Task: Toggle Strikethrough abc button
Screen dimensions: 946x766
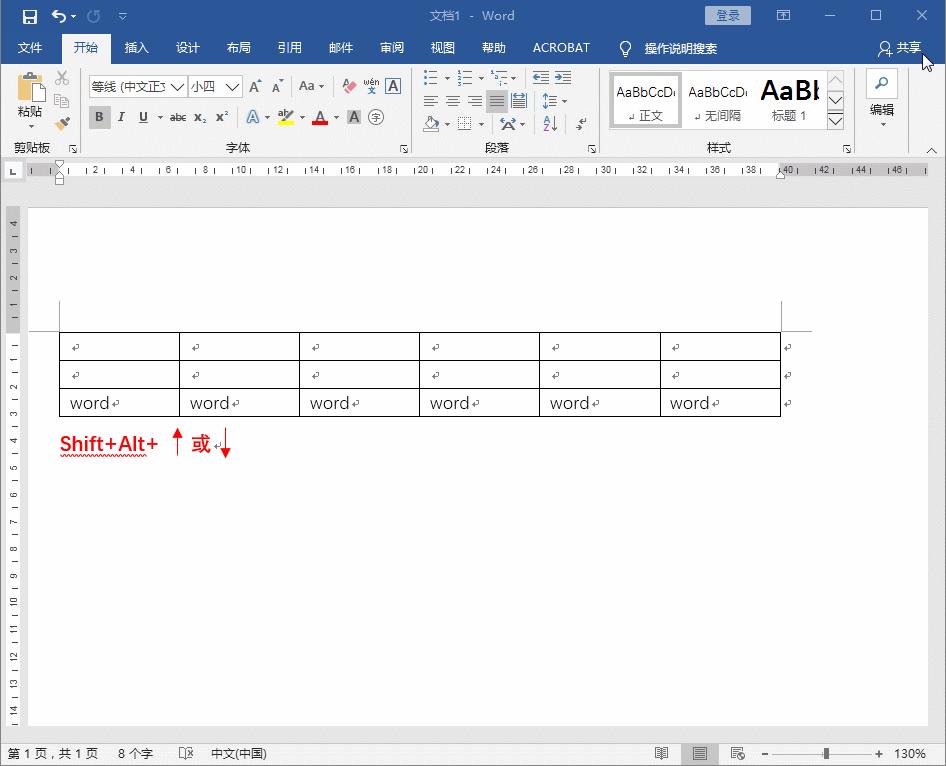Action: [177, 117]
